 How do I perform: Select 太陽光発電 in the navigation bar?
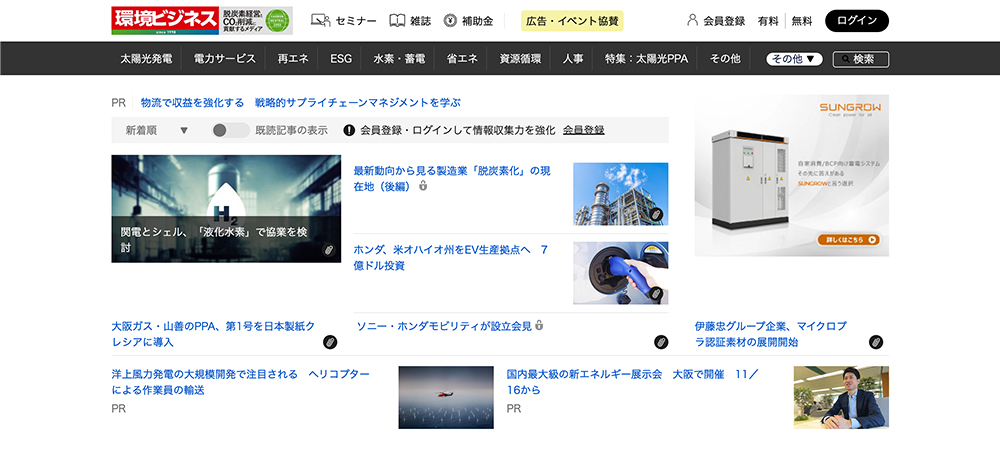(x=146, y=59)
